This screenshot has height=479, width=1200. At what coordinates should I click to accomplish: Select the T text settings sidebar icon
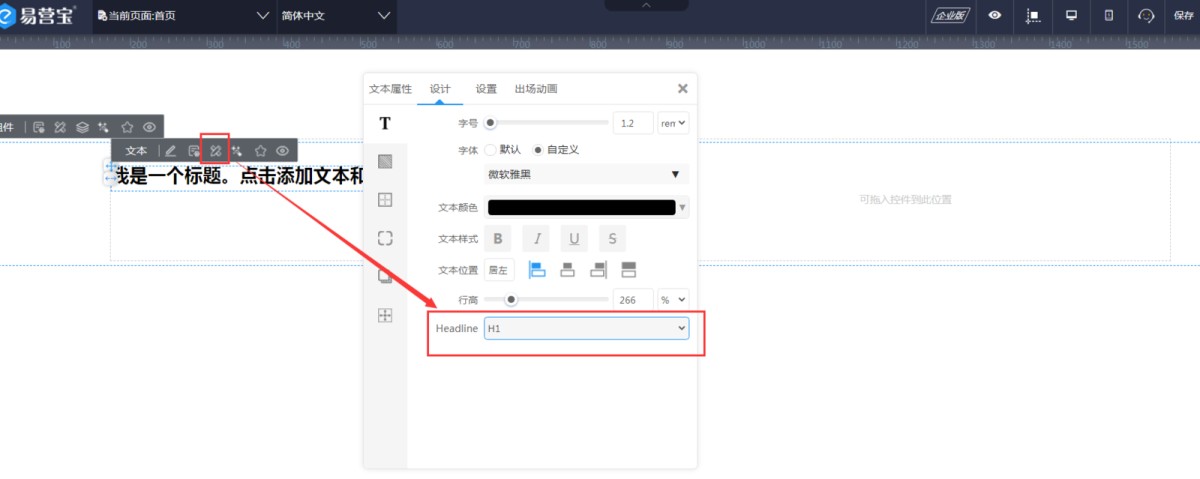[385, 123]
